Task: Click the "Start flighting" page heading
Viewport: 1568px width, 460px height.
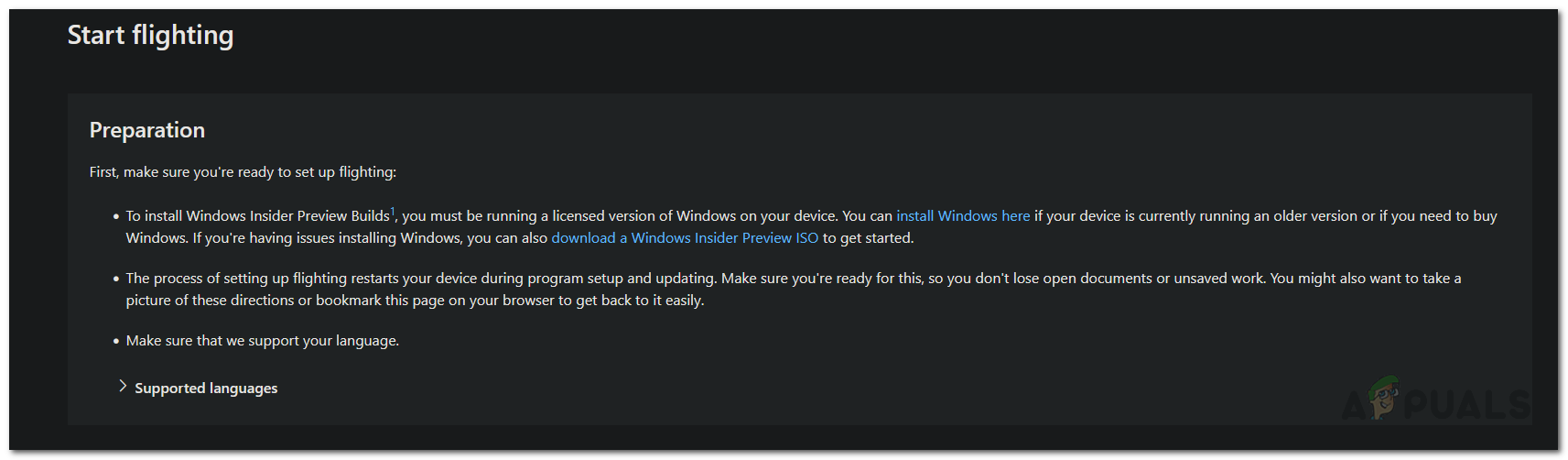Action: (x=150, y=36)
